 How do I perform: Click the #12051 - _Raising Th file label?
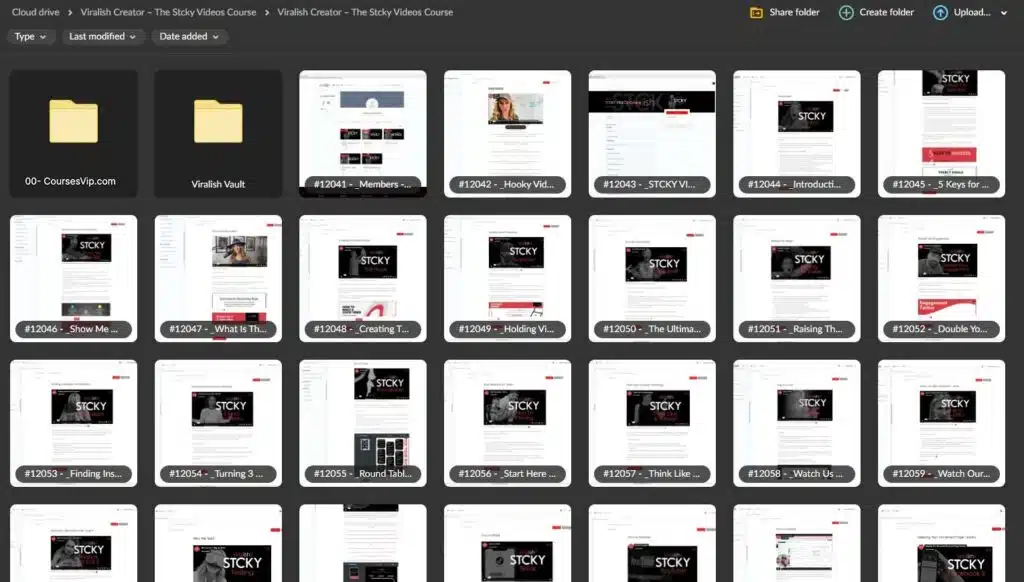pos(796,329)
